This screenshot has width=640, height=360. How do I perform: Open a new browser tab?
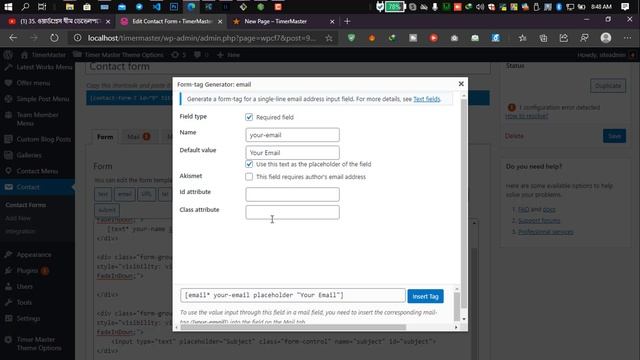click(x=347, y=21)
